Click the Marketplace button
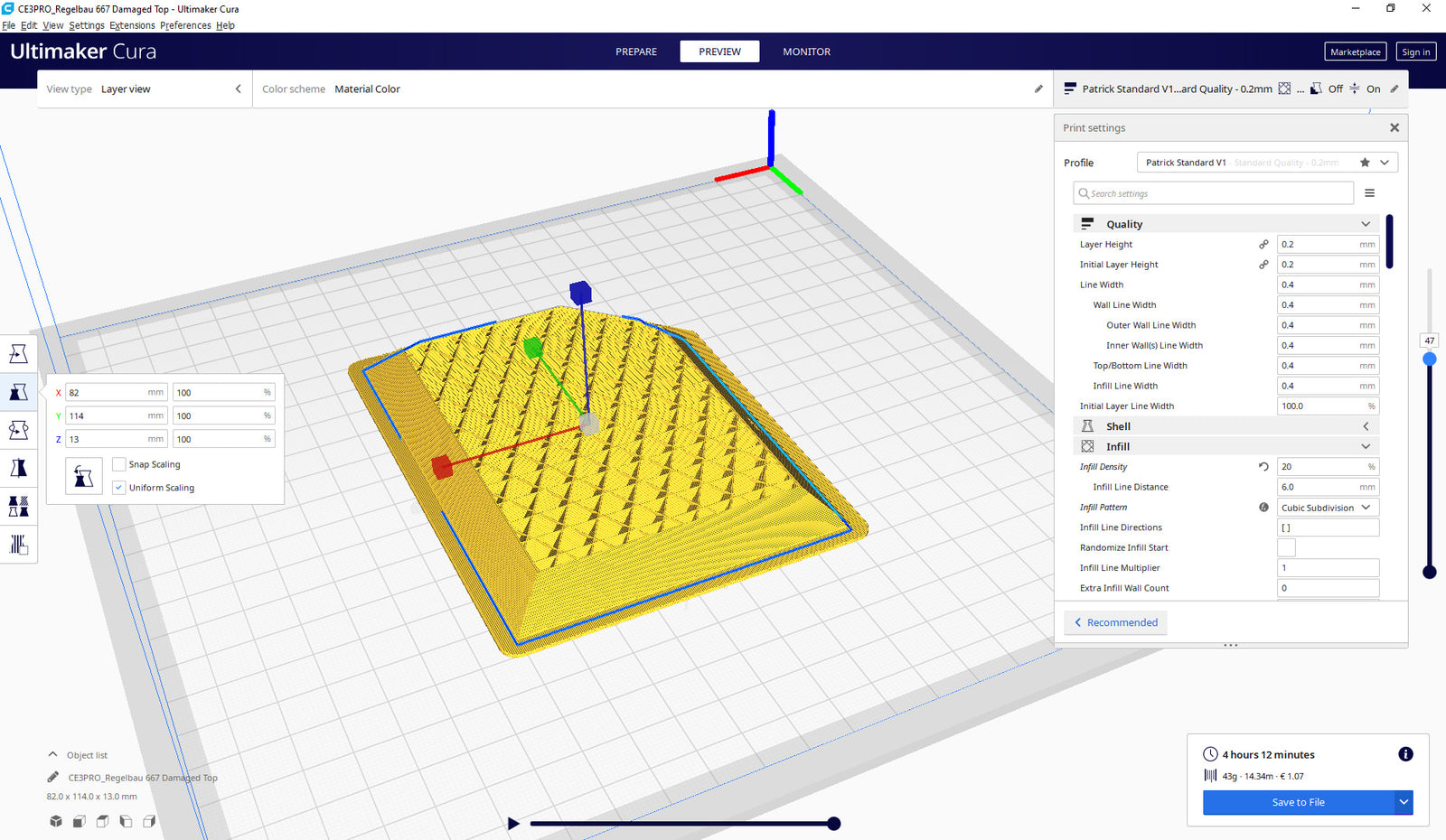Image resolution: width=1446 pixels, height=840 pixels. pos(1355,51)
